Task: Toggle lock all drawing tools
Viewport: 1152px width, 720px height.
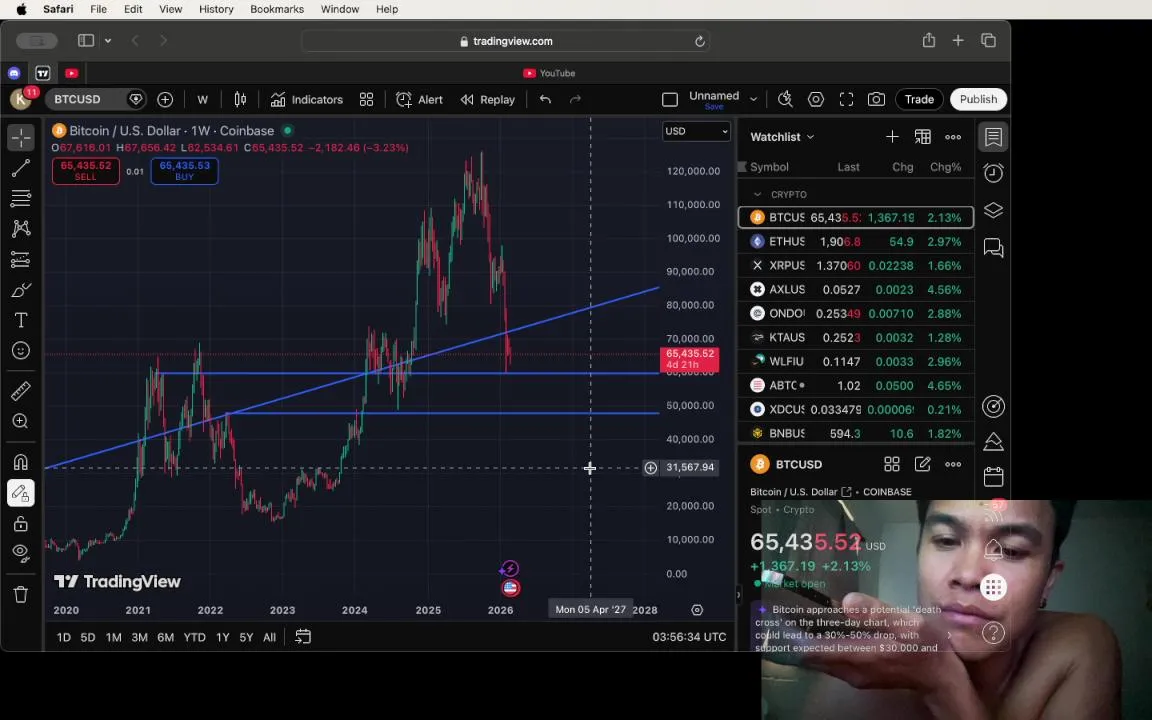Action: (21, 524)
